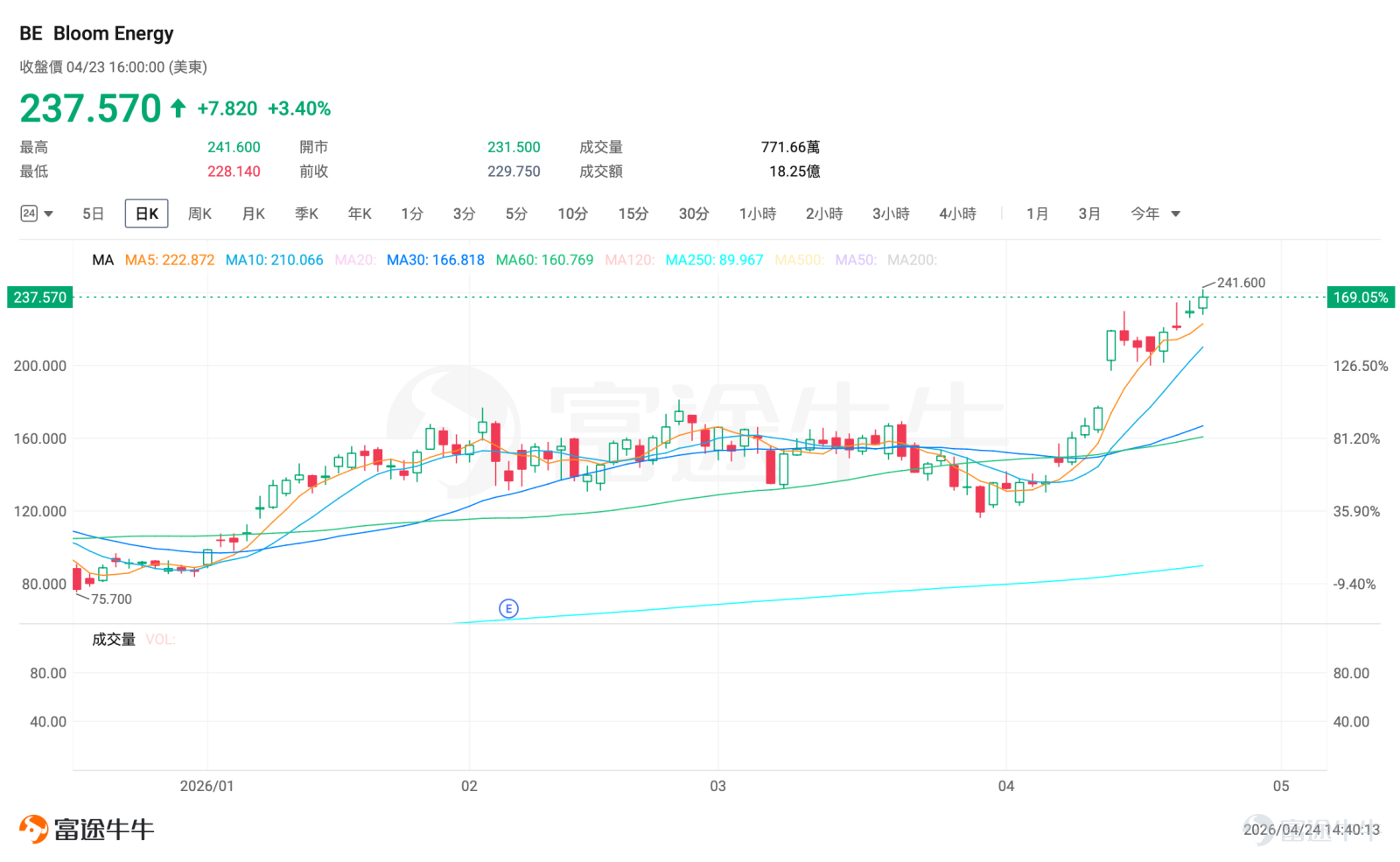Screen dimensions: 1400x862
Task: Enable the dimmed MA20 line
Action: 355,260
